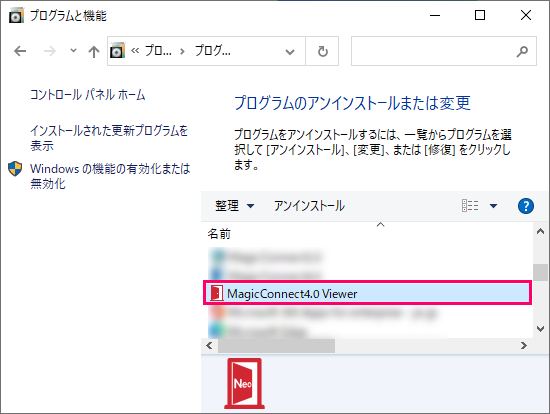Open コントロール パネル ホーム link

(x=87, y=94)
